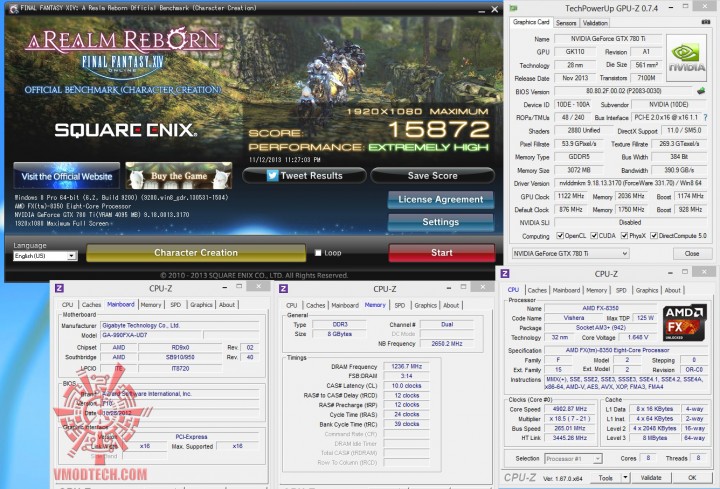This screenshot has height=489, width=720.
Task: Click the CPU-Z Memory window title icon
Action: pos(283,288)
